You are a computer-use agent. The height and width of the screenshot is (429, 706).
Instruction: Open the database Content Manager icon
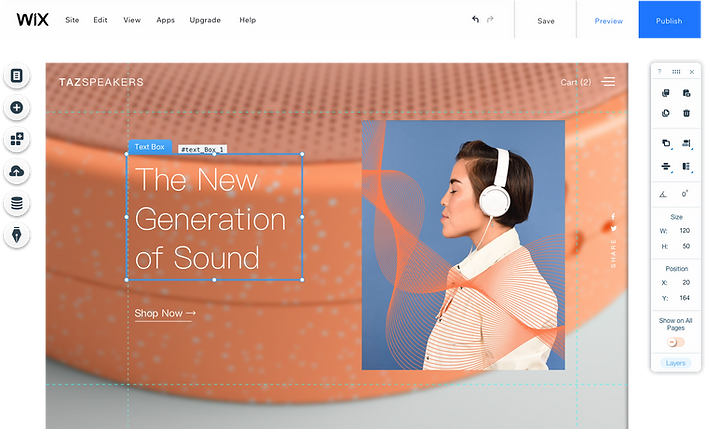pos(17,203)
